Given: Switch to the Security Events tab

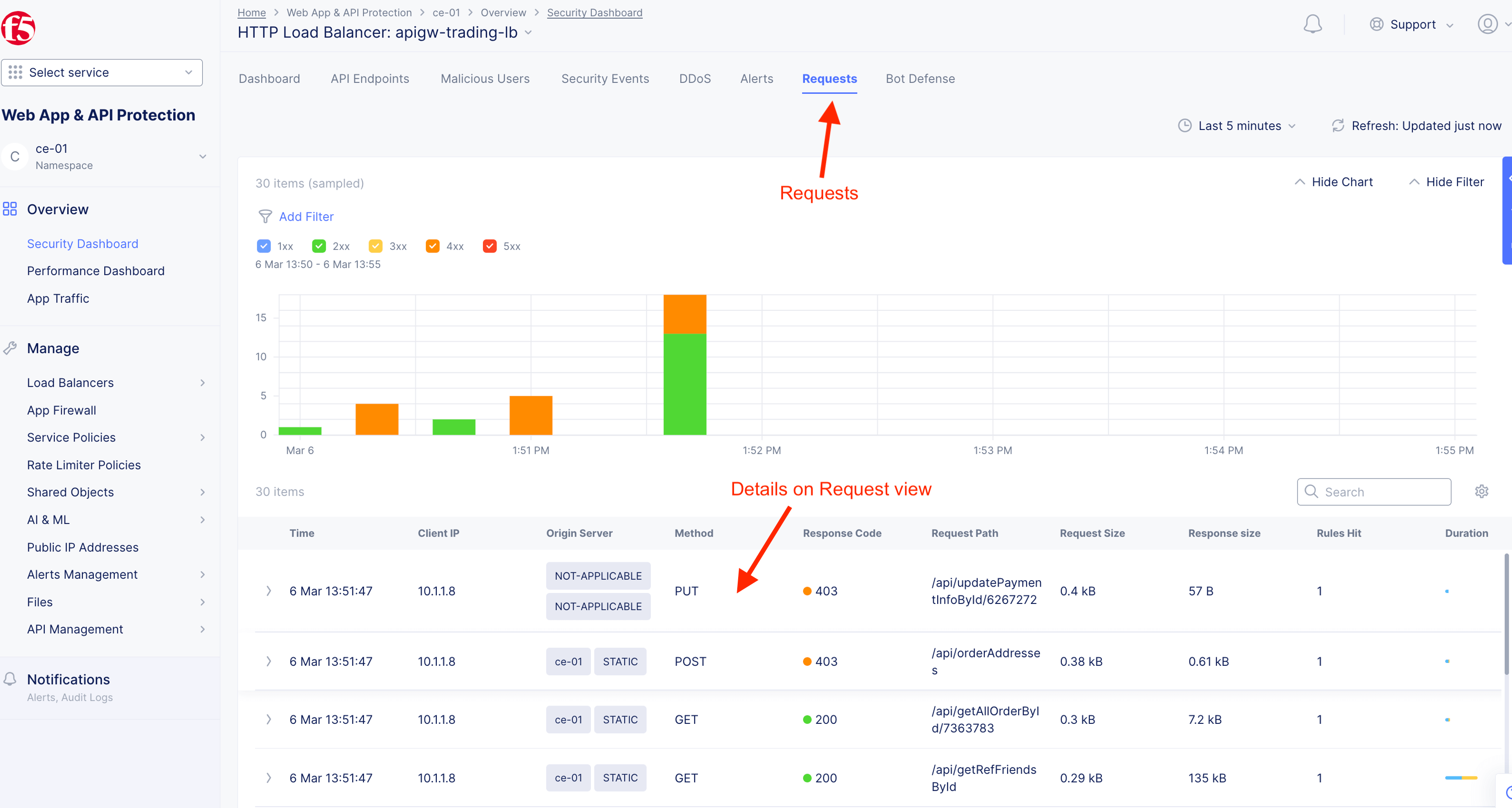Looking at the screenshot, I should (605, 79).
